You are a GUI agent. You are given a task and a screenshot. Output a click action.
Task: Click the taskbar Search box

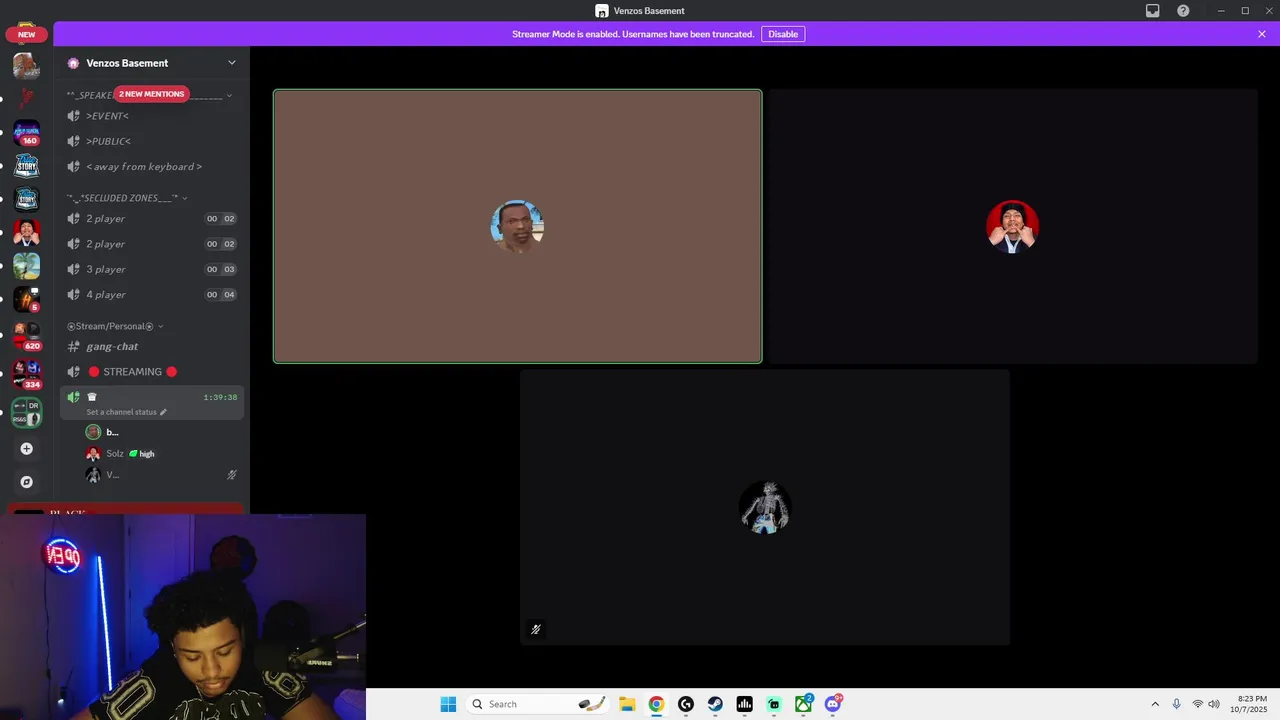tap(538, 704)
